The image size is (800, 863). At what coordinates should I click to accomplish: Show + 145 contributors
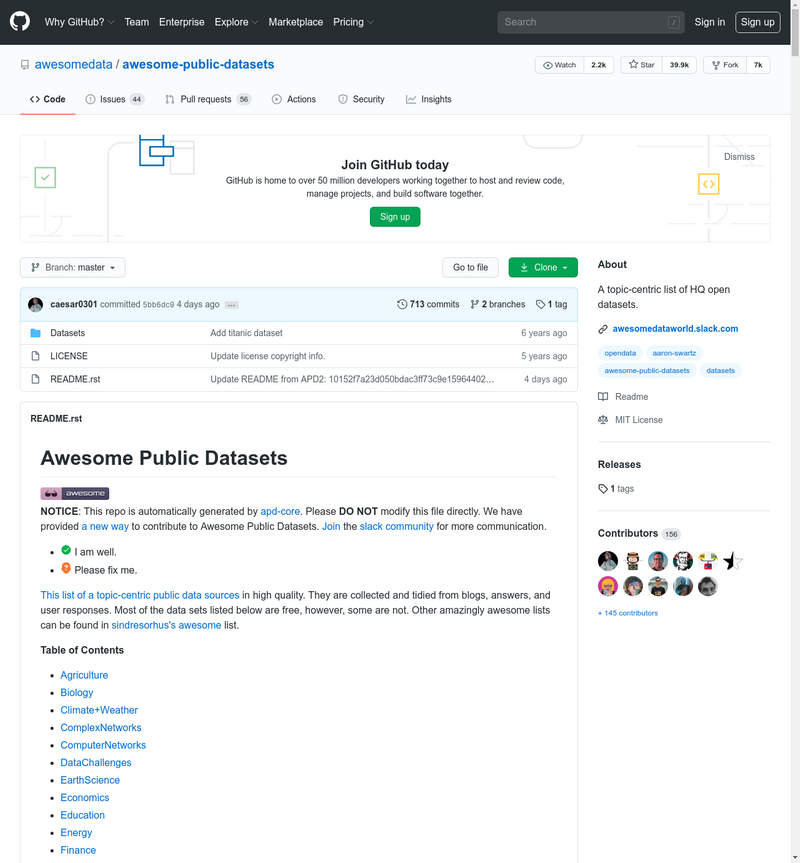[628, 613]
